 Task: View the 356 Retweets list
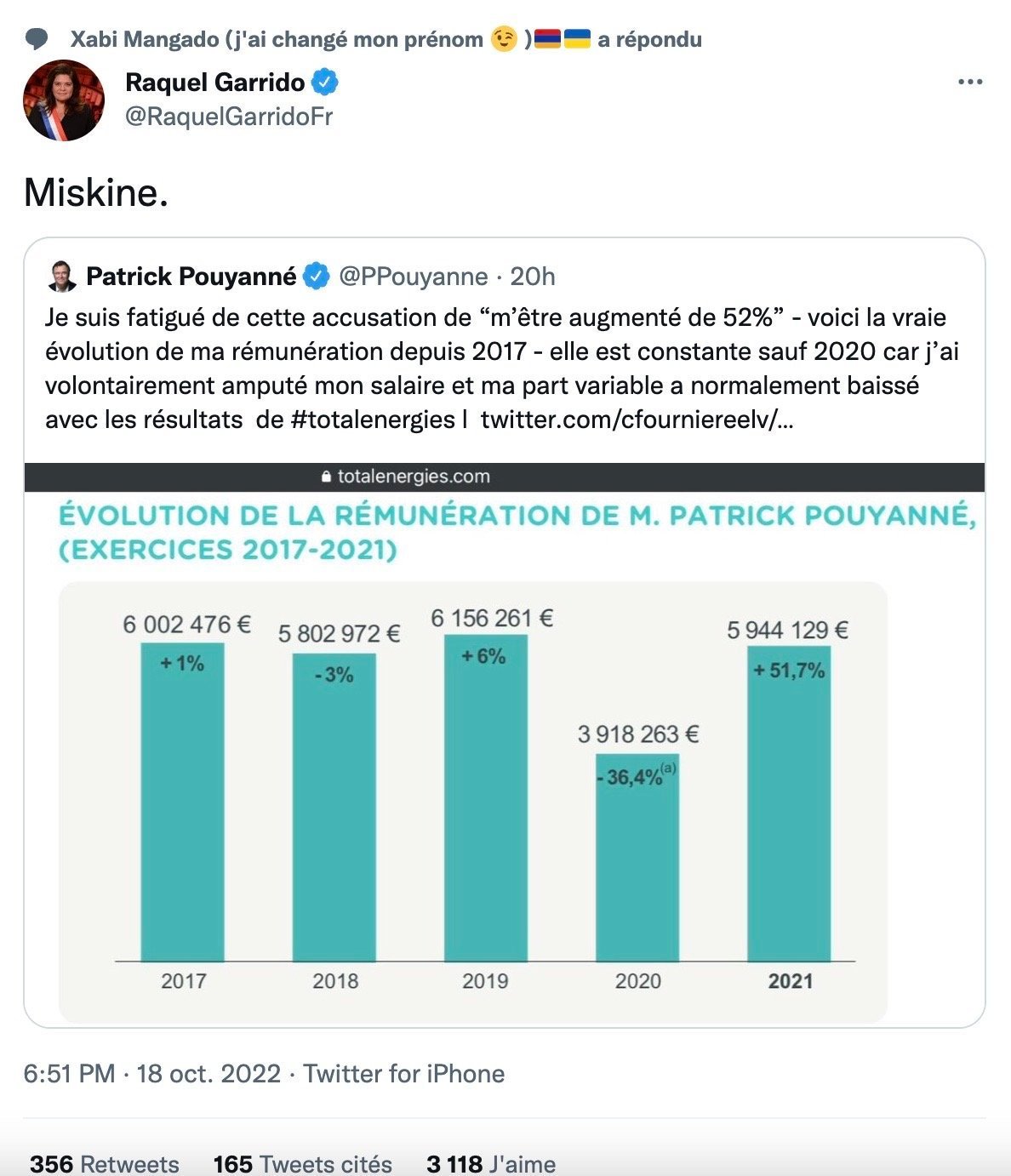(x=105, y=1163)
